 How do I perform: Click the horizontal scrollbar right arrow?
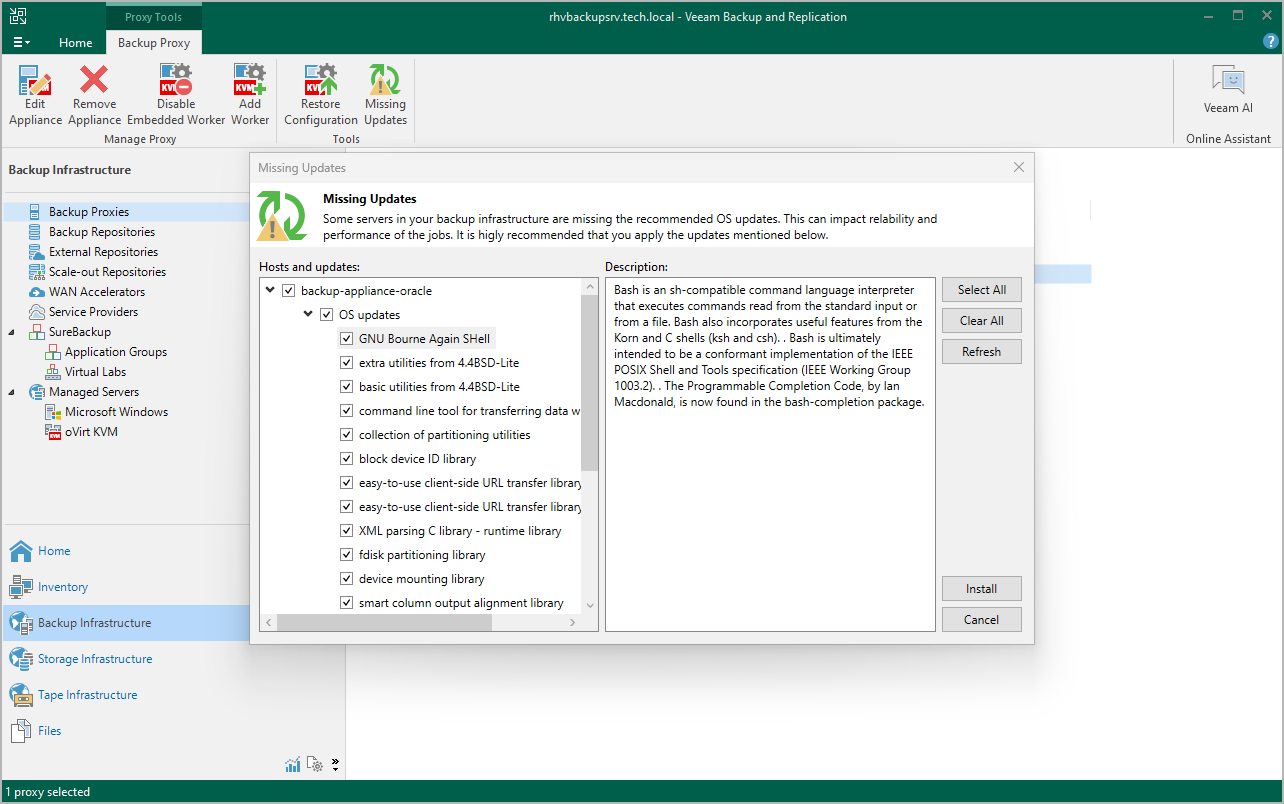(573, 622)
